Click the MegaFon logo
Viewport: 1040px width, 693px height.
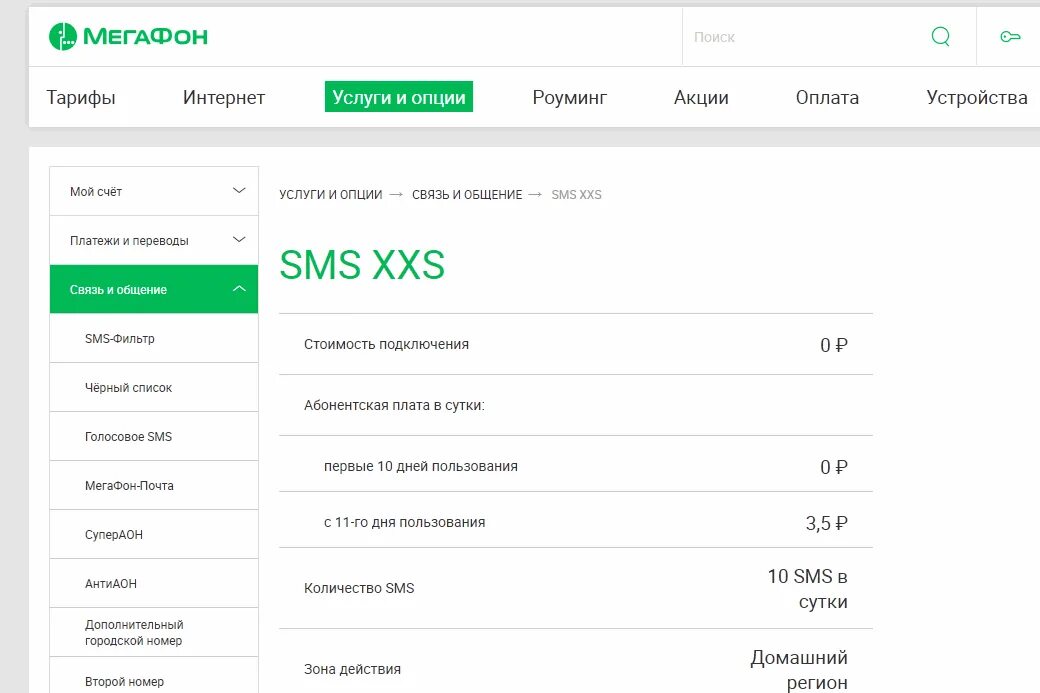click(x=128, y=36)
